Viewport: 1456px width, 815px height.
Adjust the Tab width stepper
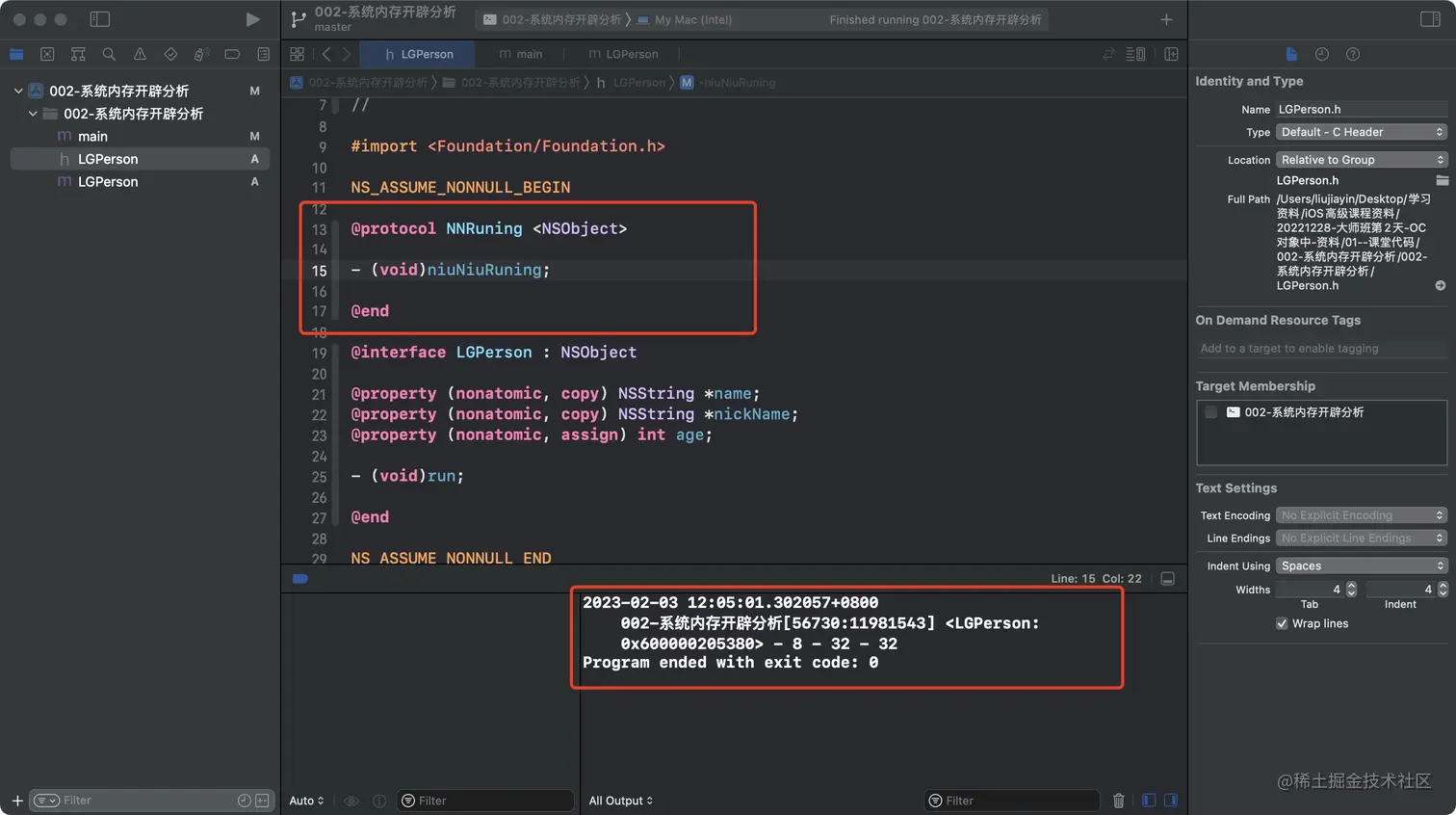(1351, 590)
